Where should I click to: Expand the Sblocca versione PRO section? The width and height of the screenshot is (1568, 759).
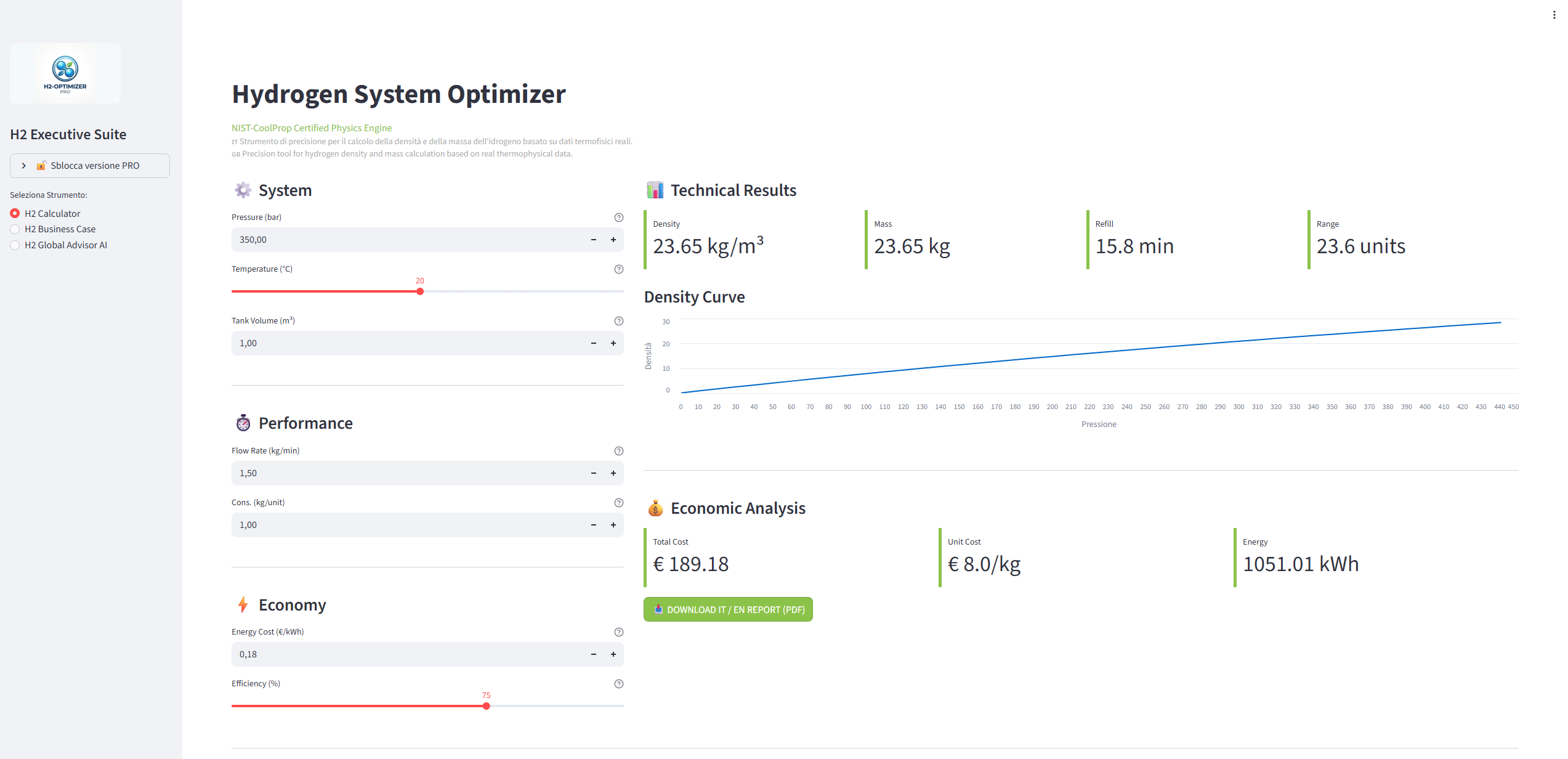click(x=90, y=166)
